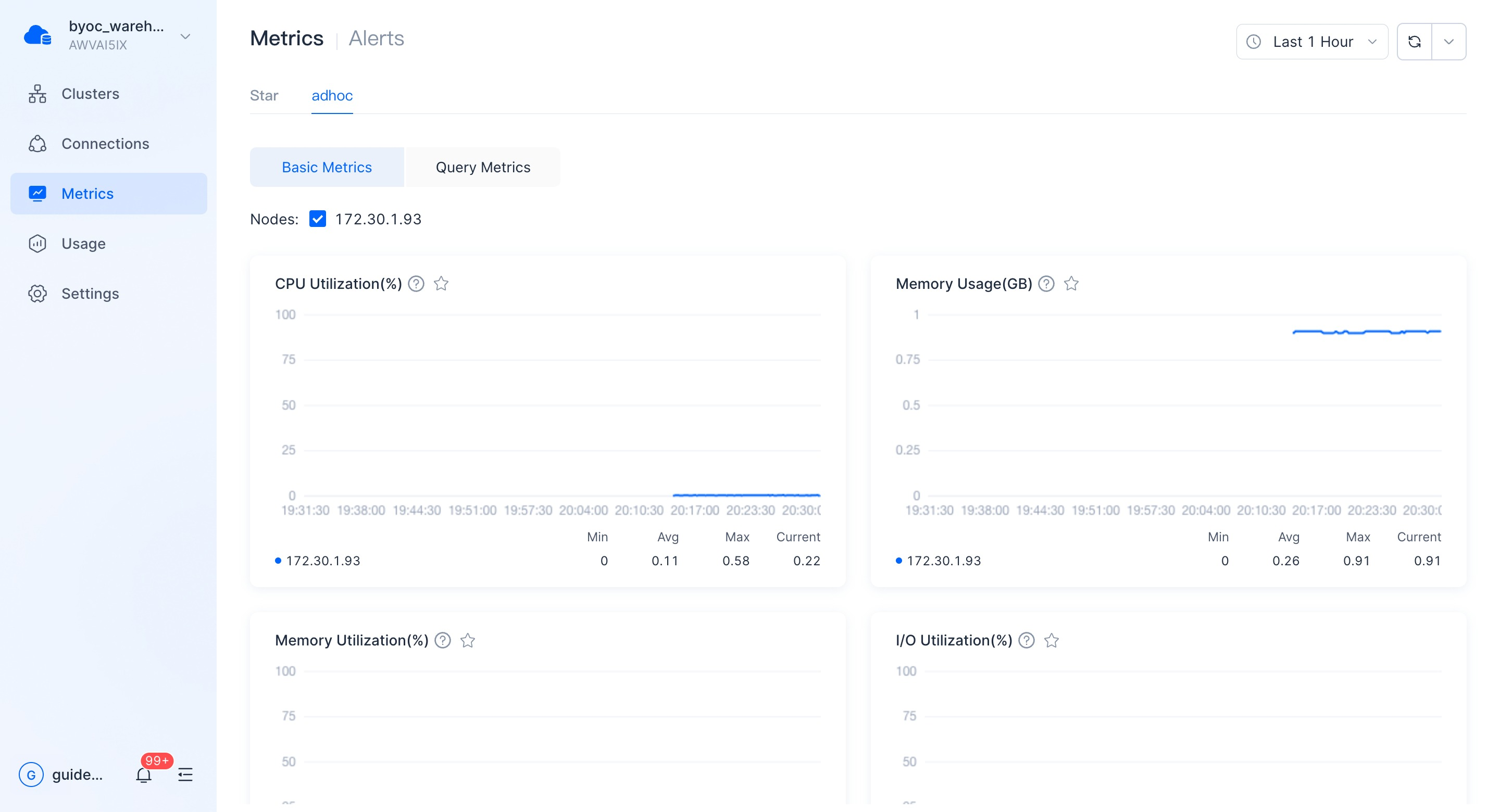Image resolution: width=1500 pixels, height=812 pixels.
Task: Star the Memory Utilization(%) chart
Action: pyautogui.click(x=468, y=641)
